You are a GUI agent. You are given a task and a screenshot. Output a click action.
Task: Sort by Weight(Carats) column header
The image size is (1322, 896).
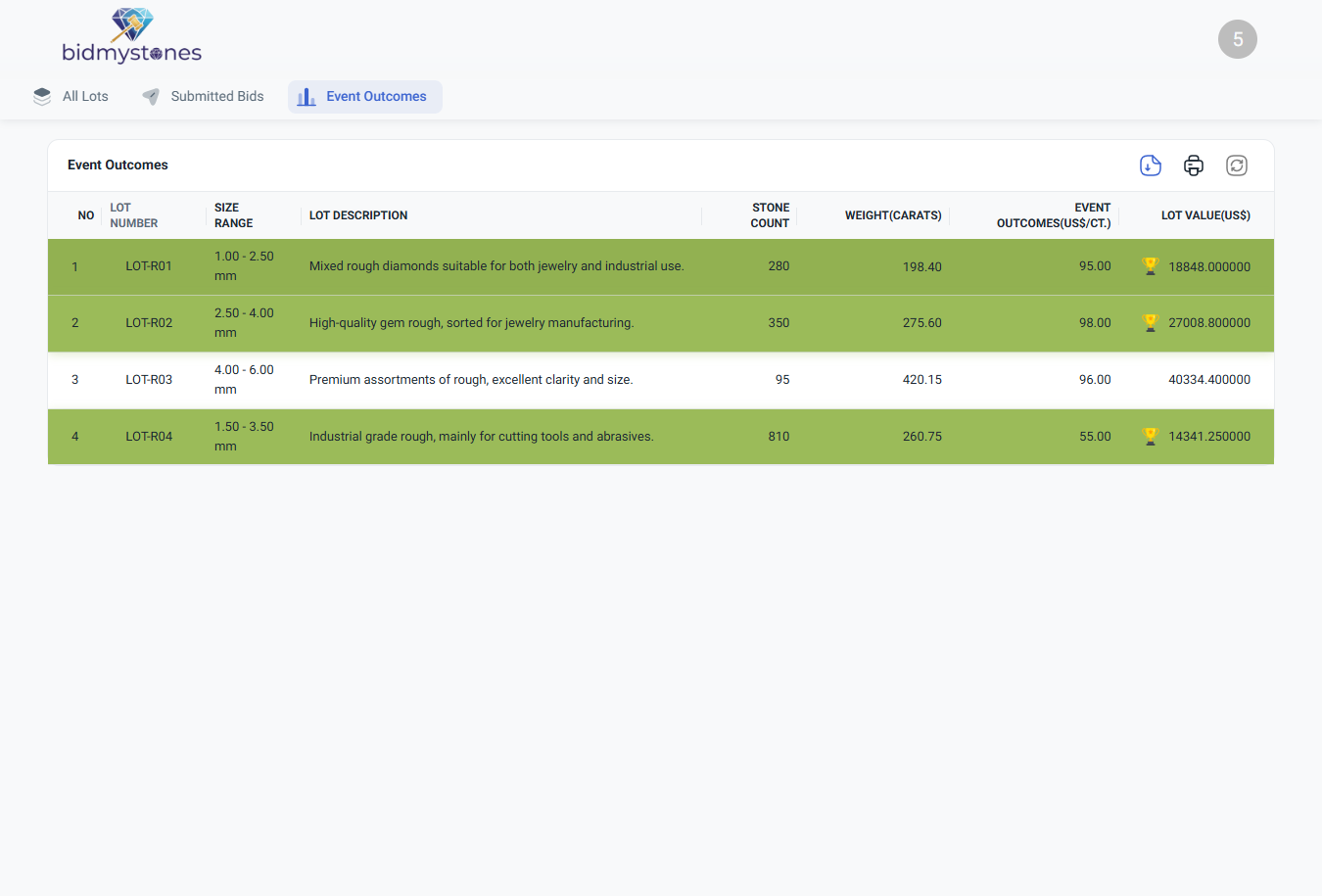893,215
